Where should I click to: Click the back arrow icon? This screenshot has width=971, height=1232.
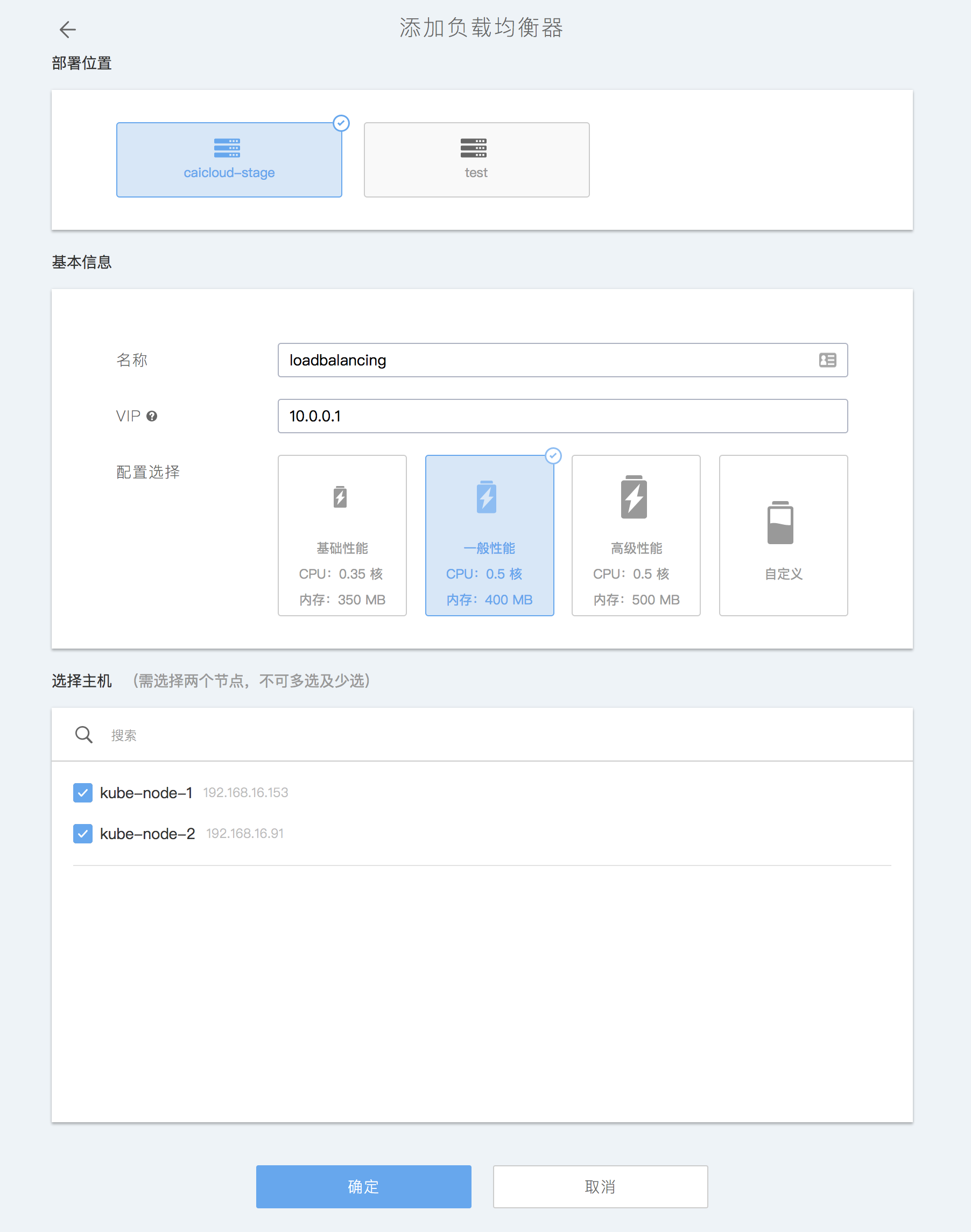(x=68, y=30)
